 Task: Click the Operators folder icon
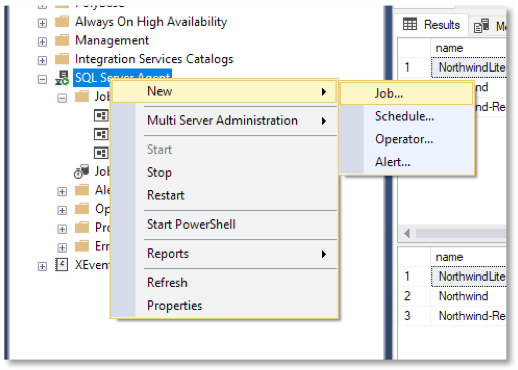click(x=82, y=209)
